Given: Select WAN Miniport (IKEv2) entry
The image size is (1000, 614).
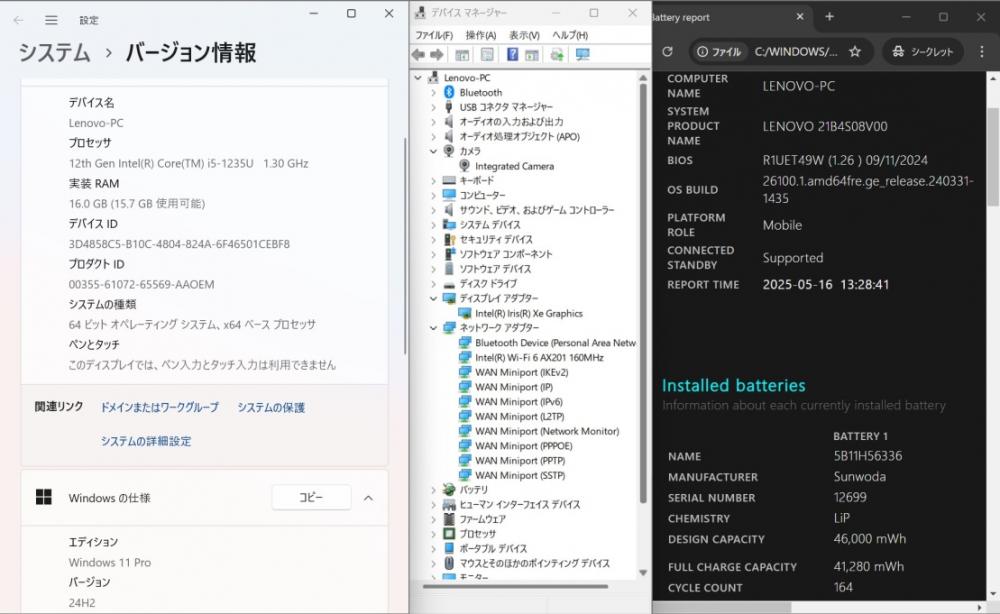Looking at the screenshot, I should (x=521, y=372).
